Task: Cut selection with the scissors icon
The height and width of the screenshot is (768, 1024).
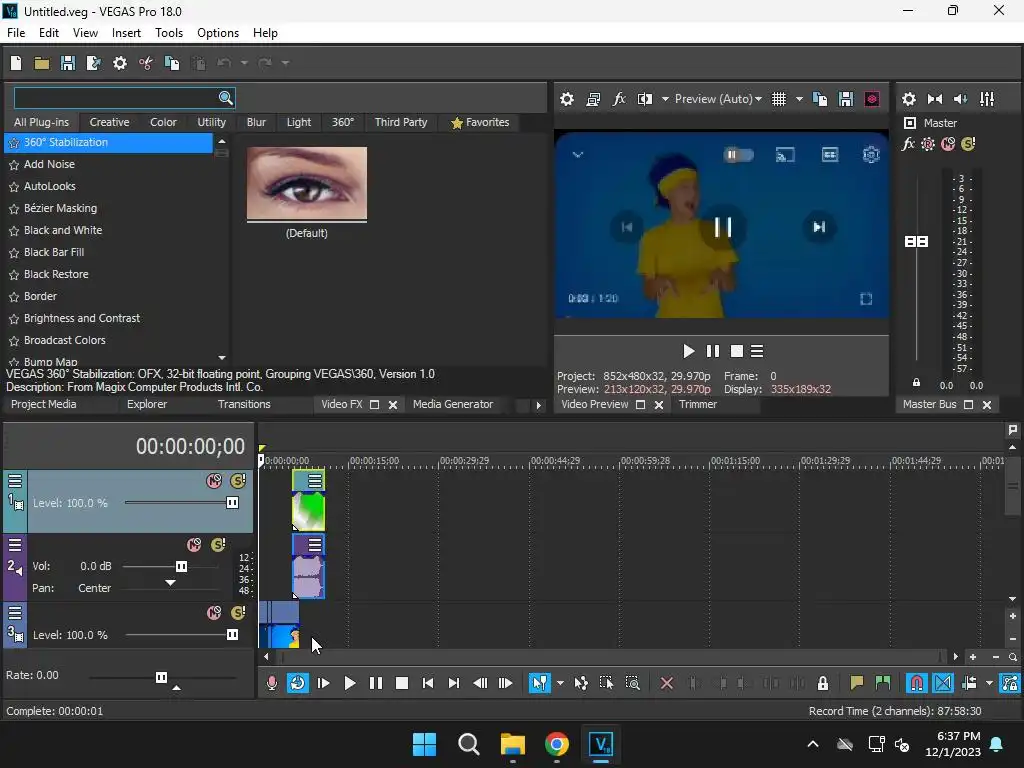Action: tap(146, 63)
